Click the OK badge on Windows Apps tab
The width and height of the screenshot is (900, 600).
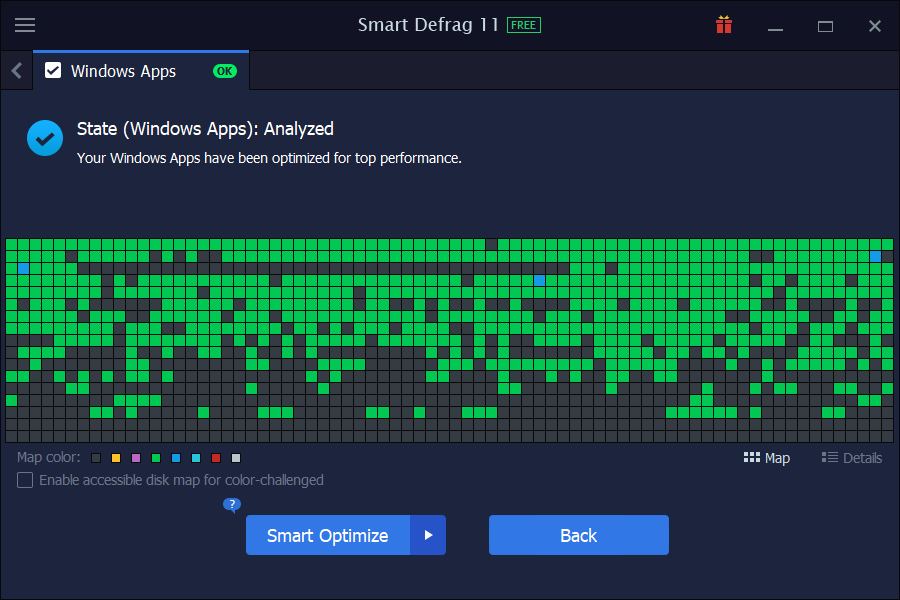(224, 70)
